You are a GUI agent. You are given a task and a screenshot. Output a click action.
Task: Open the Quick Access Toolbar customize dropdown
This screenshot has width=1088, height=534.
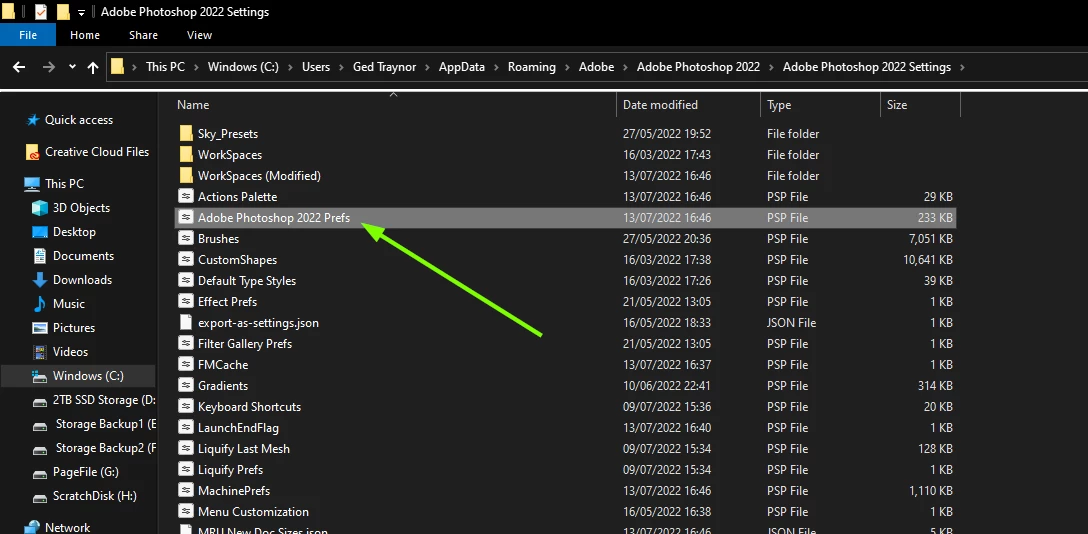tap(81, 12)
